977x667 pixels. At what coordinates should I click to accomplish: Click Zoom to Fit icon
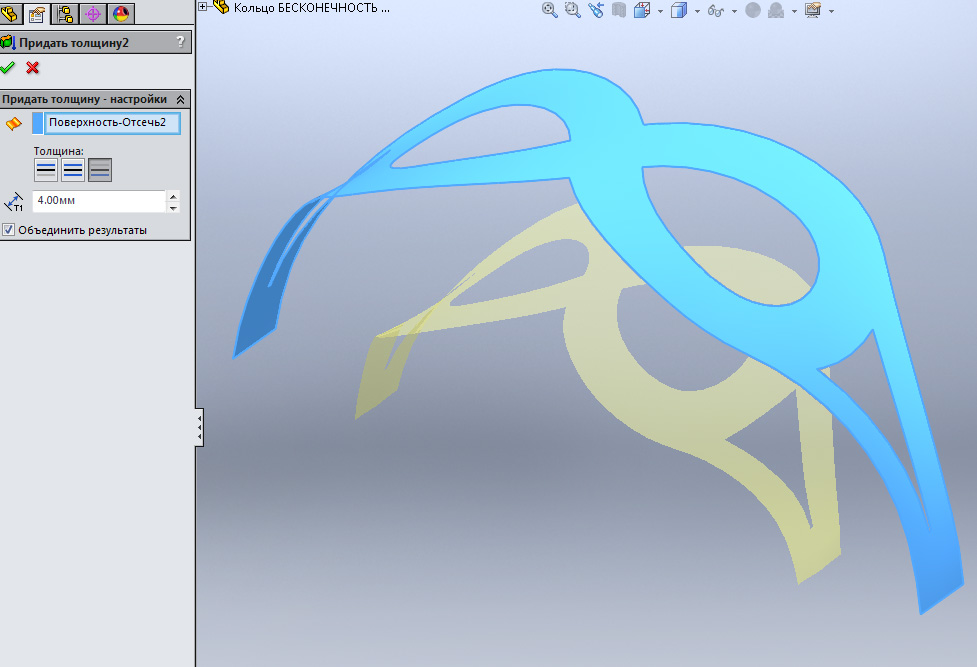coord(549,10)
